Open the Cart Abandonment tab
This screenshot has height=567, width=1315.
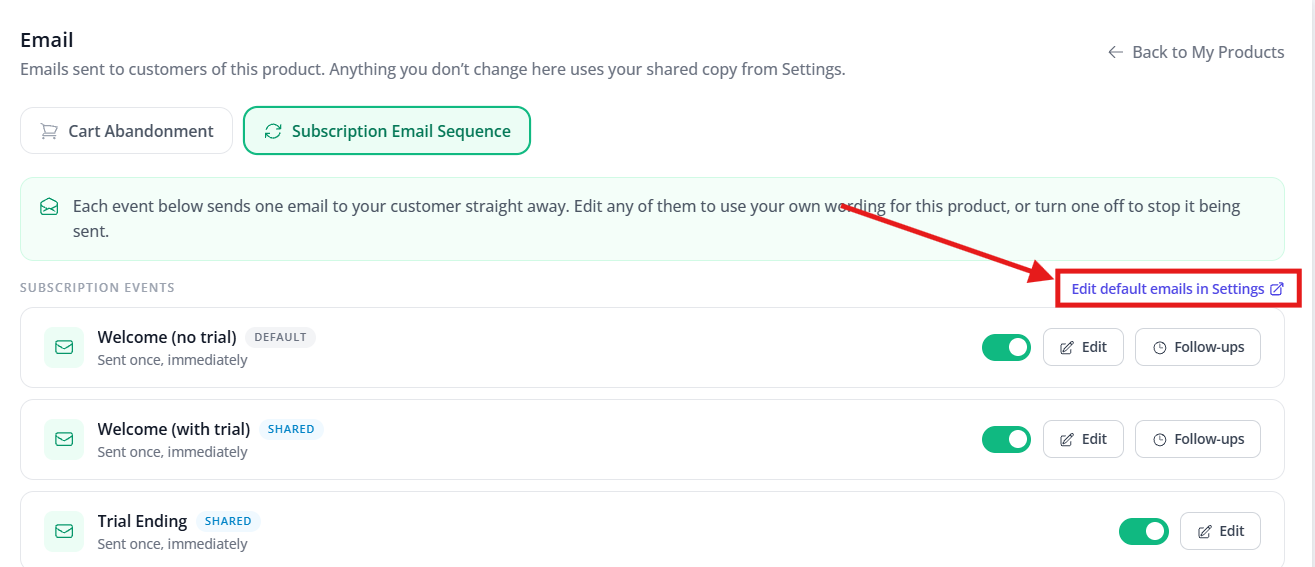pos(126,131)
